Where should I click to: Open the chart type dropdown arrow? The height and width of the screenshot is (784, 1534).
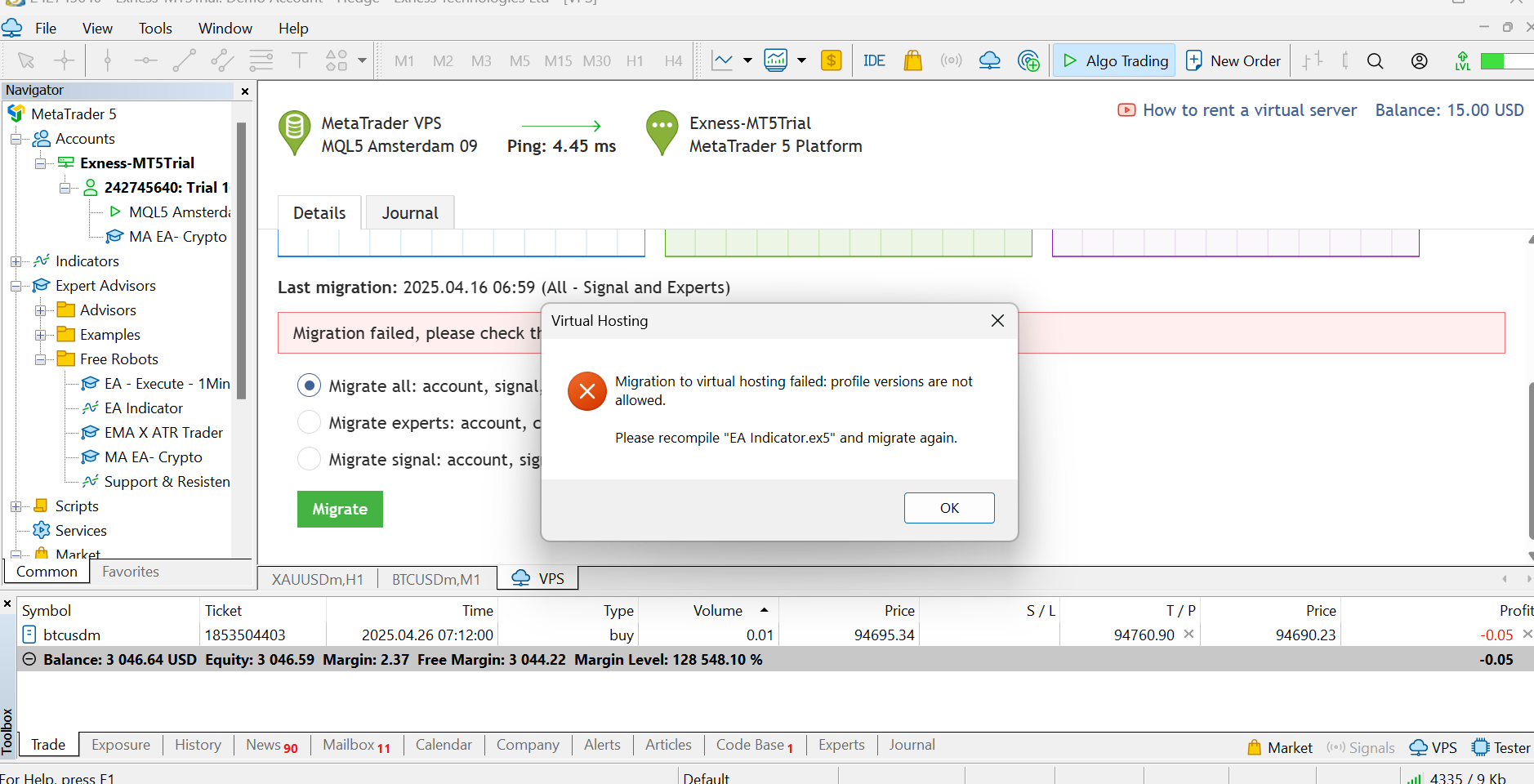747,60
